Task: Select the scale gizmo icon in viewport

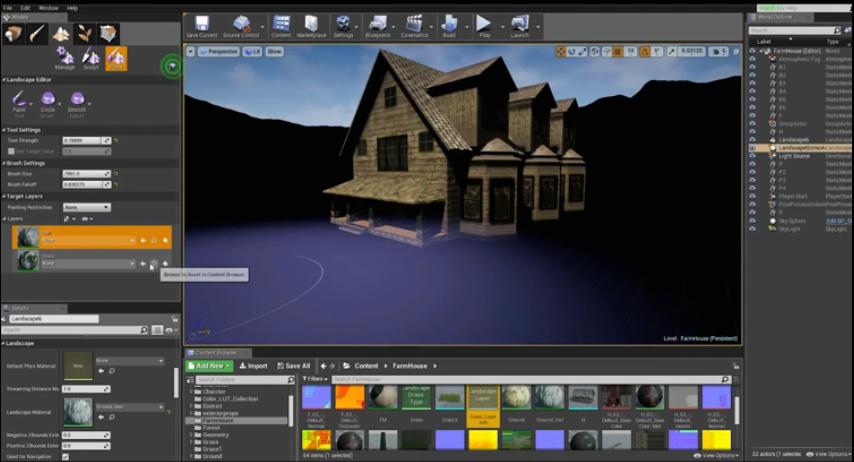Action: pos(582,52)
